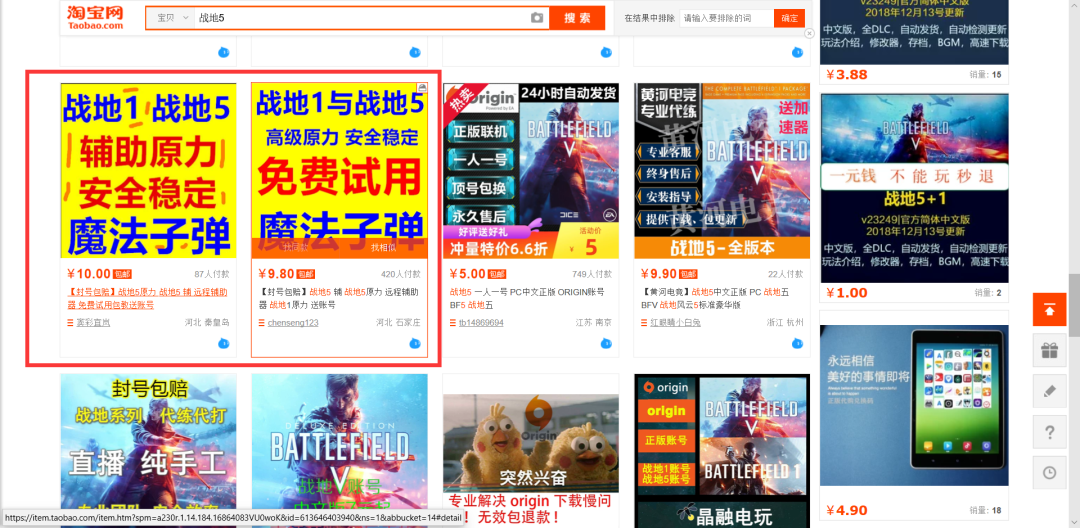Click 找相似 on the ¥9.80 product image

[383, 248]
